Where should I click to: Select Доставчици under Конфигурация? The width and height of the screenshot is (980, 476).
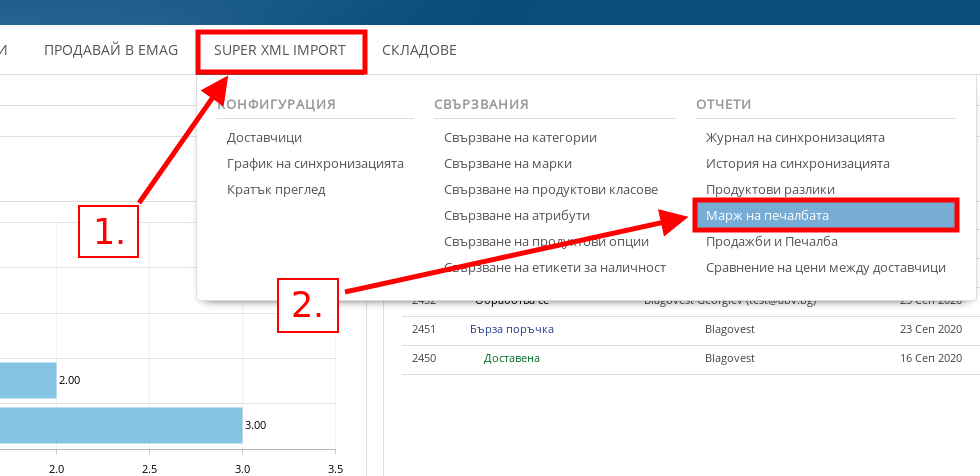pyautogui.click(x=264, y=138)
